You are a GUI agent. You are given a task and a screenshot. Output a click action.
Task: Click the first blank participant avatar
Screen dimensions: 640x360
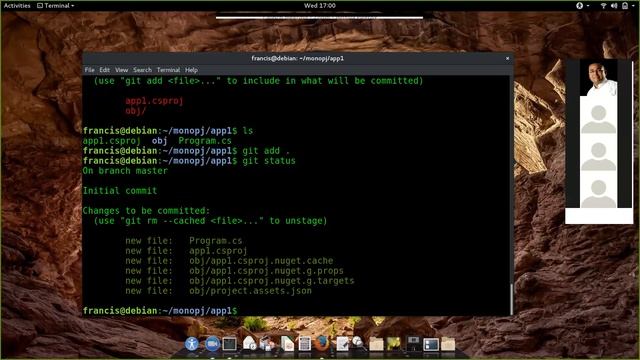(598, 119)
